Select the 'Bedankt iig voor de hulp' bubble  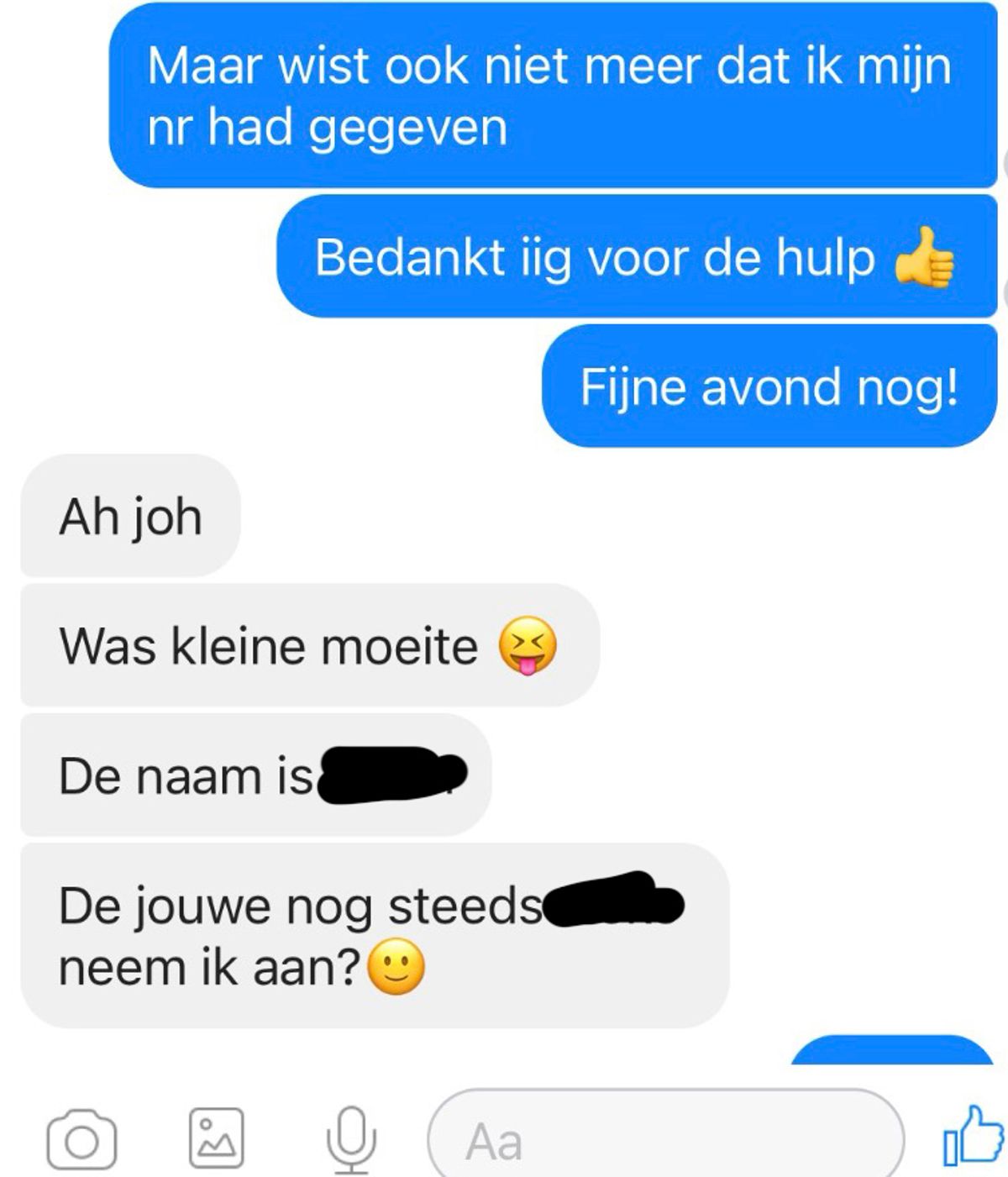[637, 256]
